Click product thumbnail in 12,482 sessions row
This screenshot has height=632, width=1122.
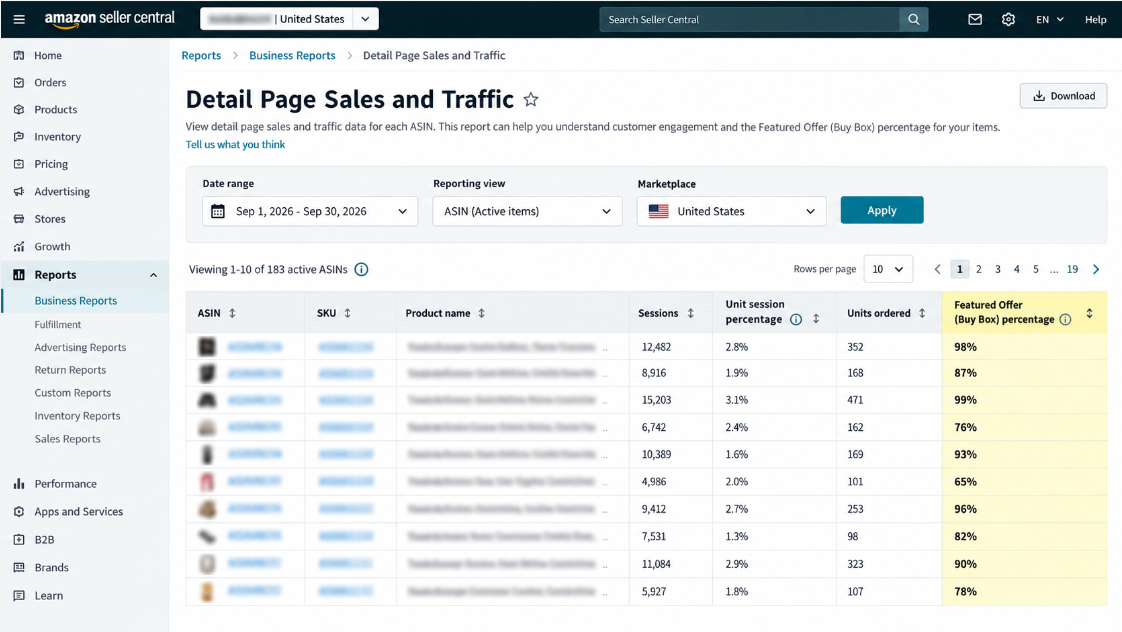click(x=207, y=347)
